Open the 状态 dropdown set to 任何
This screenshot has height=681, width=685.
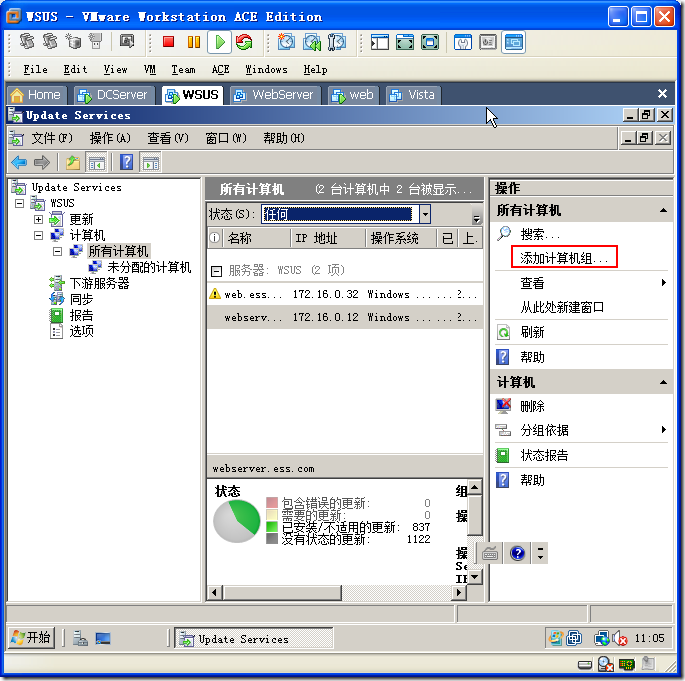click(425, 214)
